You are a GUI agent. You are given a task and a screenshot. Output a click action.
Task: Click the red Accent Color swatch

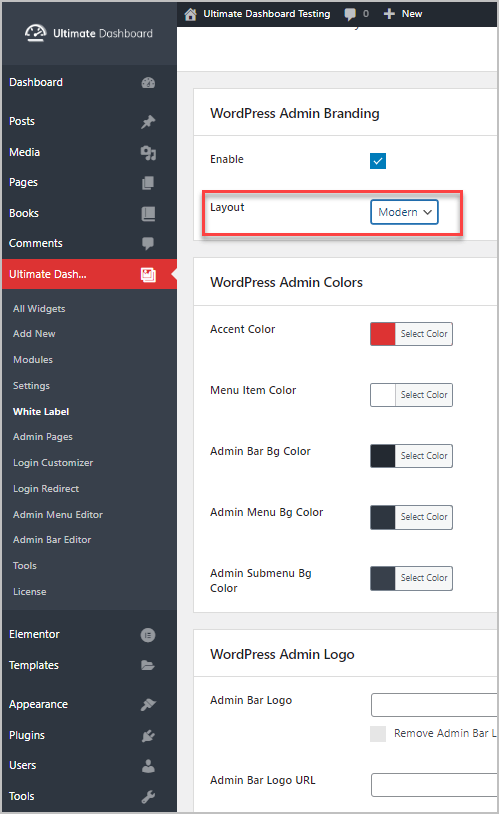pos(383,334)
